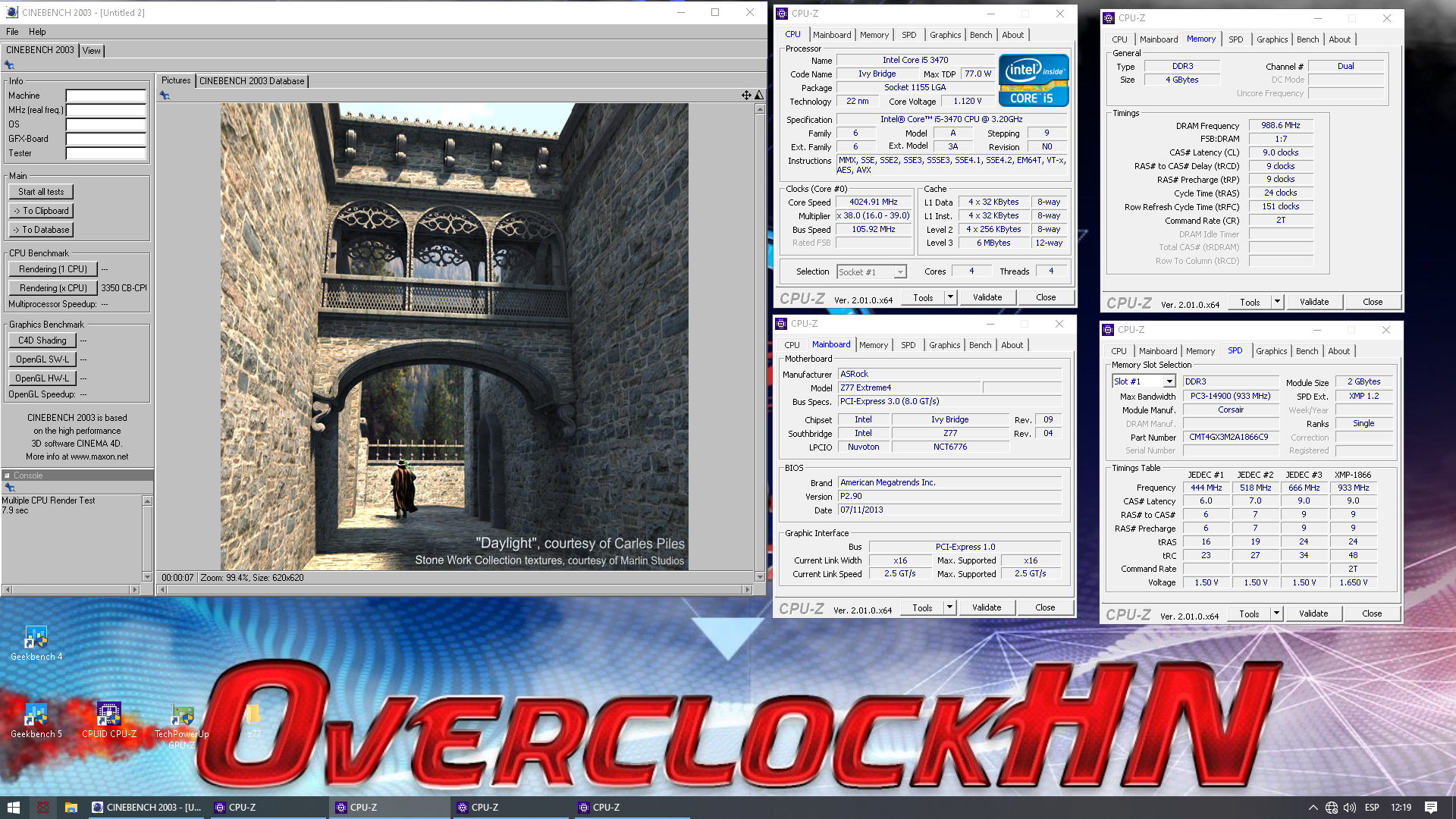Run the C4D Shading benchmark
This screenshot has width=1456, height=819.
point(42,340)
